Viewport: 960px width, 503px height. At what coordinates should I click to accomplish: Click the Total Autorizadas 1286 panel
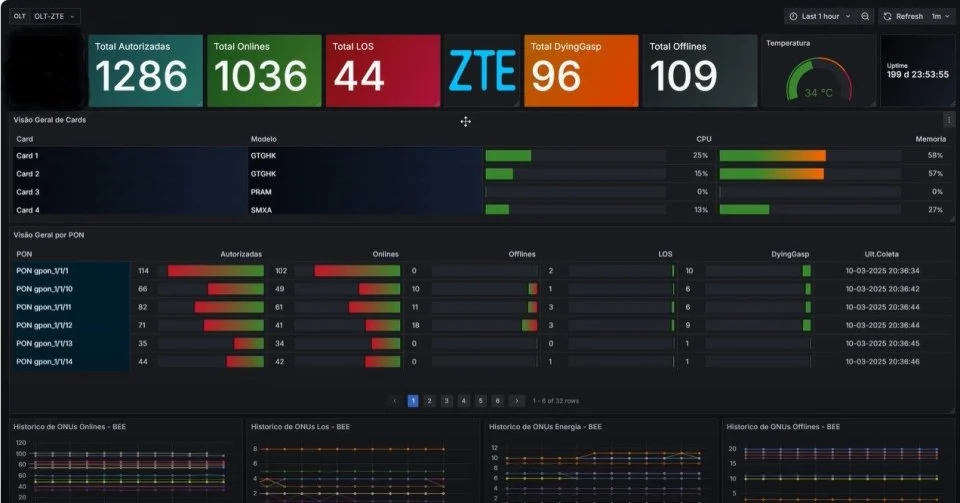145,70
